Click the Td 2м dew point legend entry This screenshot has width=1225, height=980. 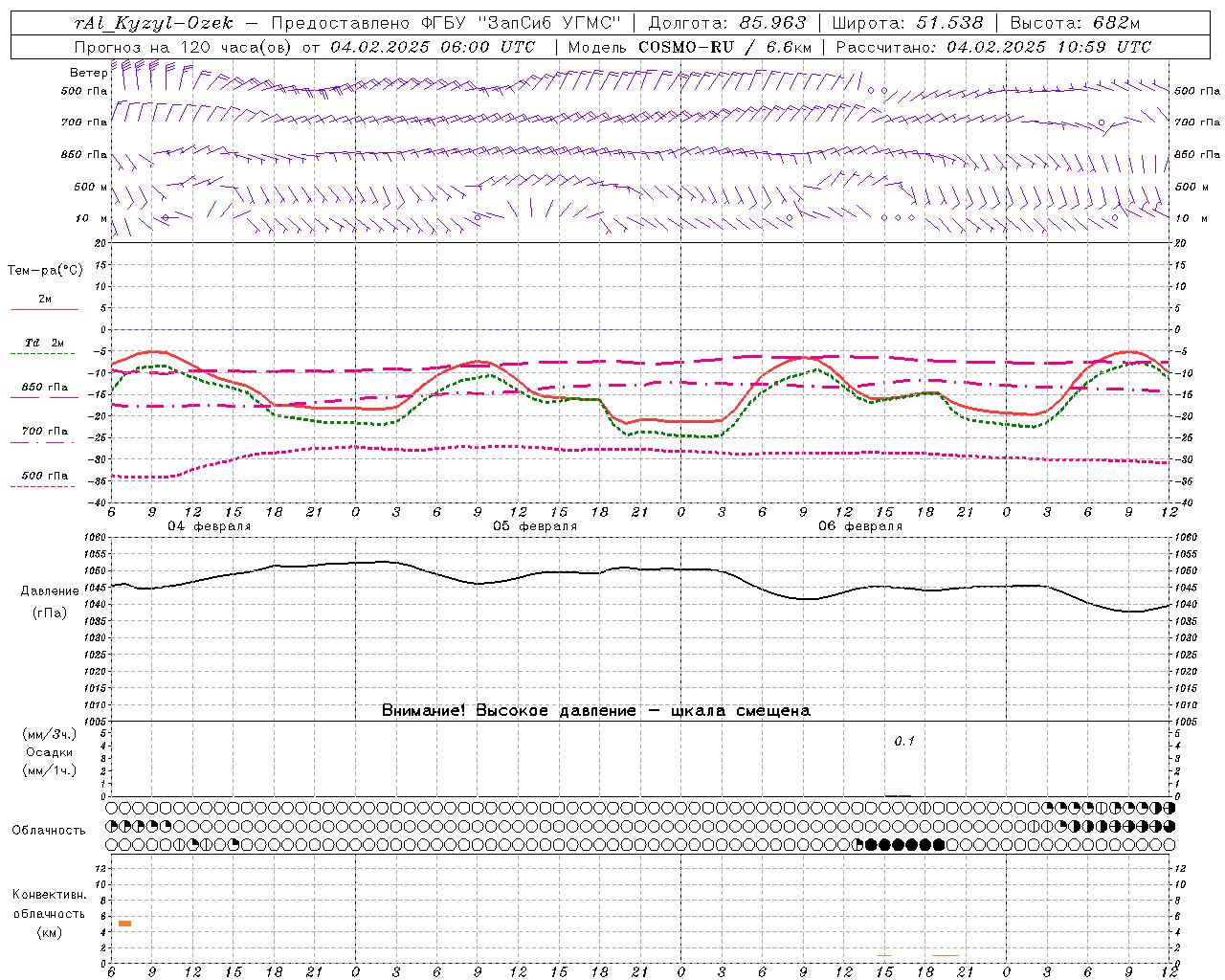pos(45,343)
